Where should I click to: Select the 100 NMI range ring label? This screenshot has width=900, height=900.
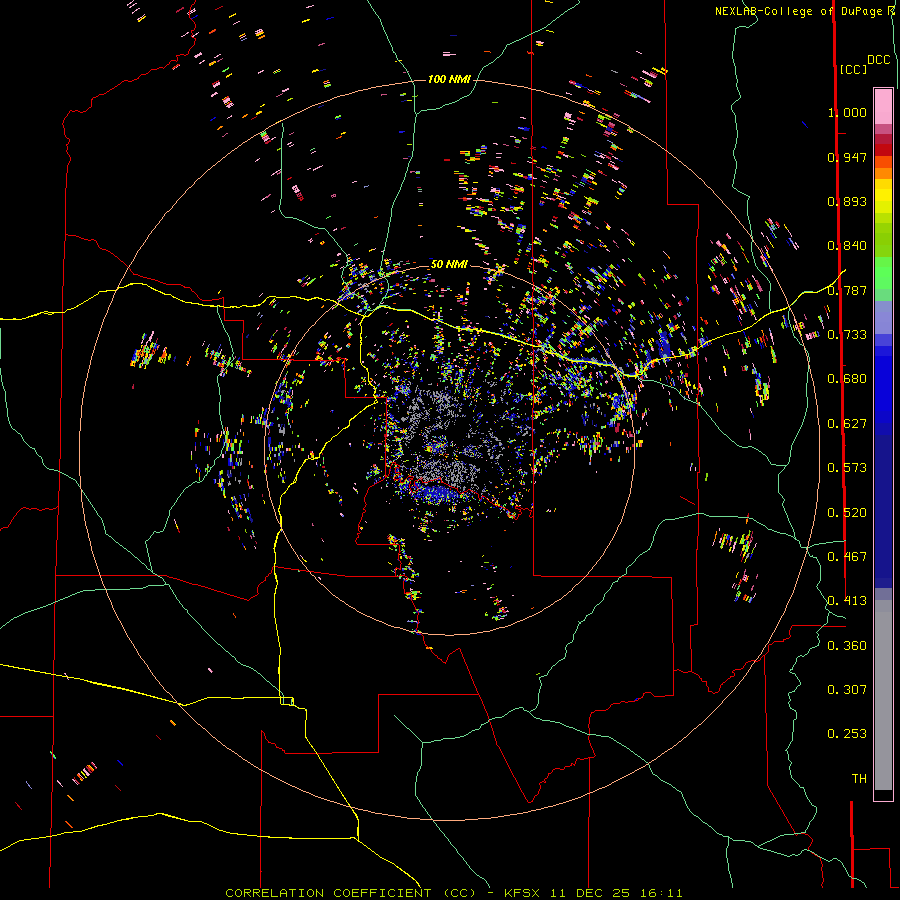click(449, 79)
